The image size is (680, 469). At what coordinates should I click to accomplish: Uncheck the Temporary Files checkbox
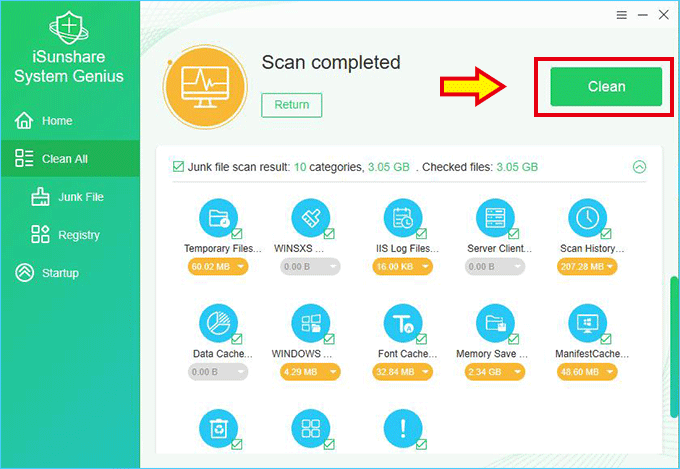click(237, 234)
